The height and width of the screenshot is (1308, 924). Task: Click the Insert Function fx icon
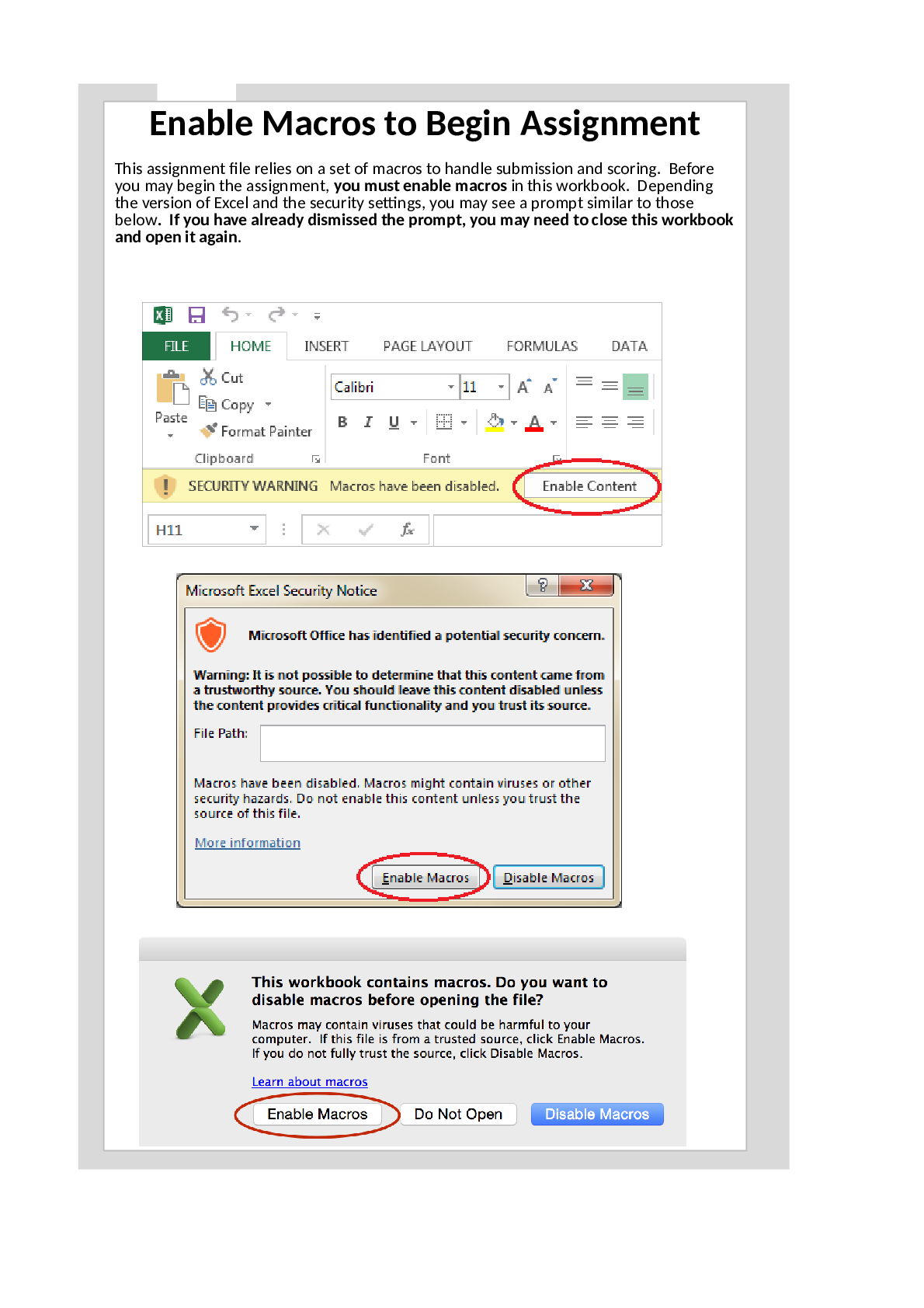pyautogui.click(x=408, y=530)
